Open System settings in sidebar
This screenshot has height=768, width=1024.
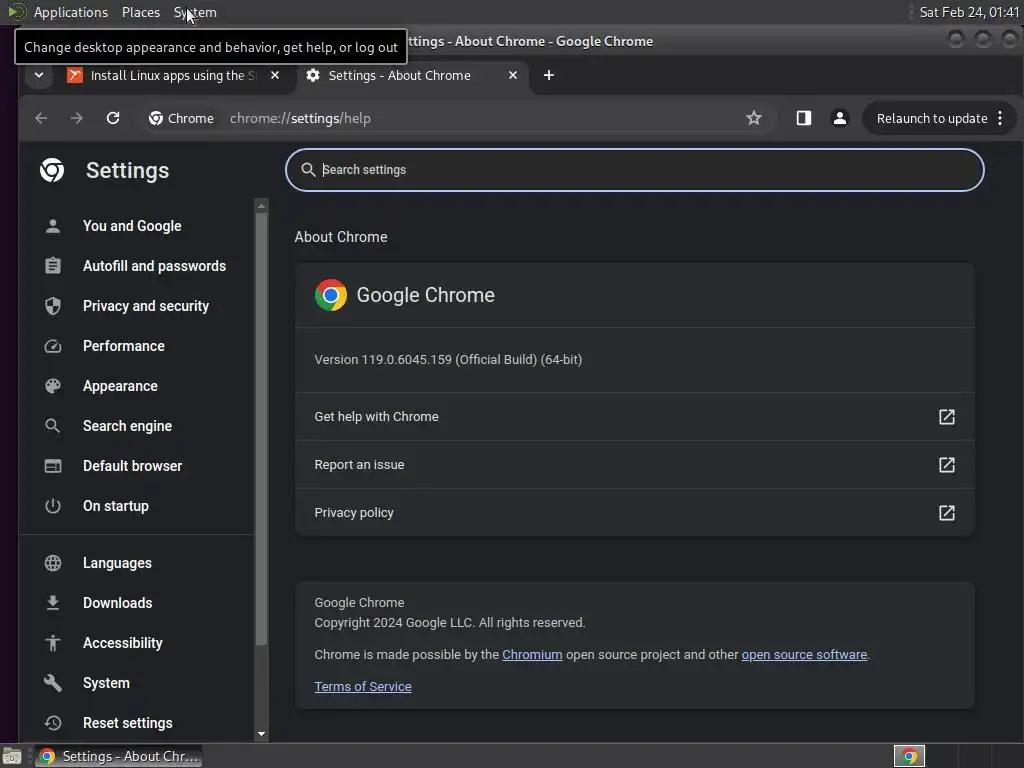(x=106, y=683)
